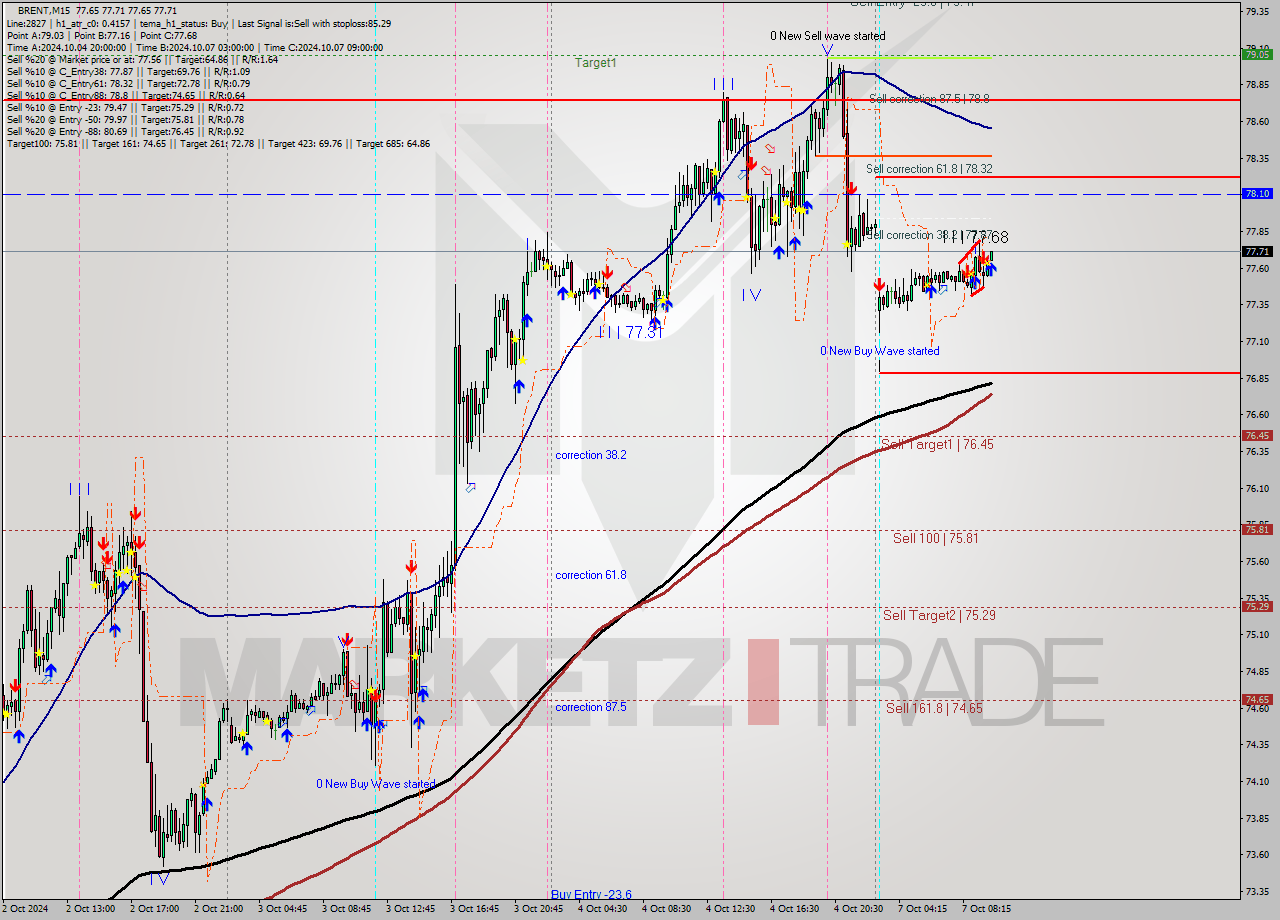This screenshot has width=1280, height=920.
Task: Select the 'Sell Target2 | 75.29' label
Action: pos(939,615)
